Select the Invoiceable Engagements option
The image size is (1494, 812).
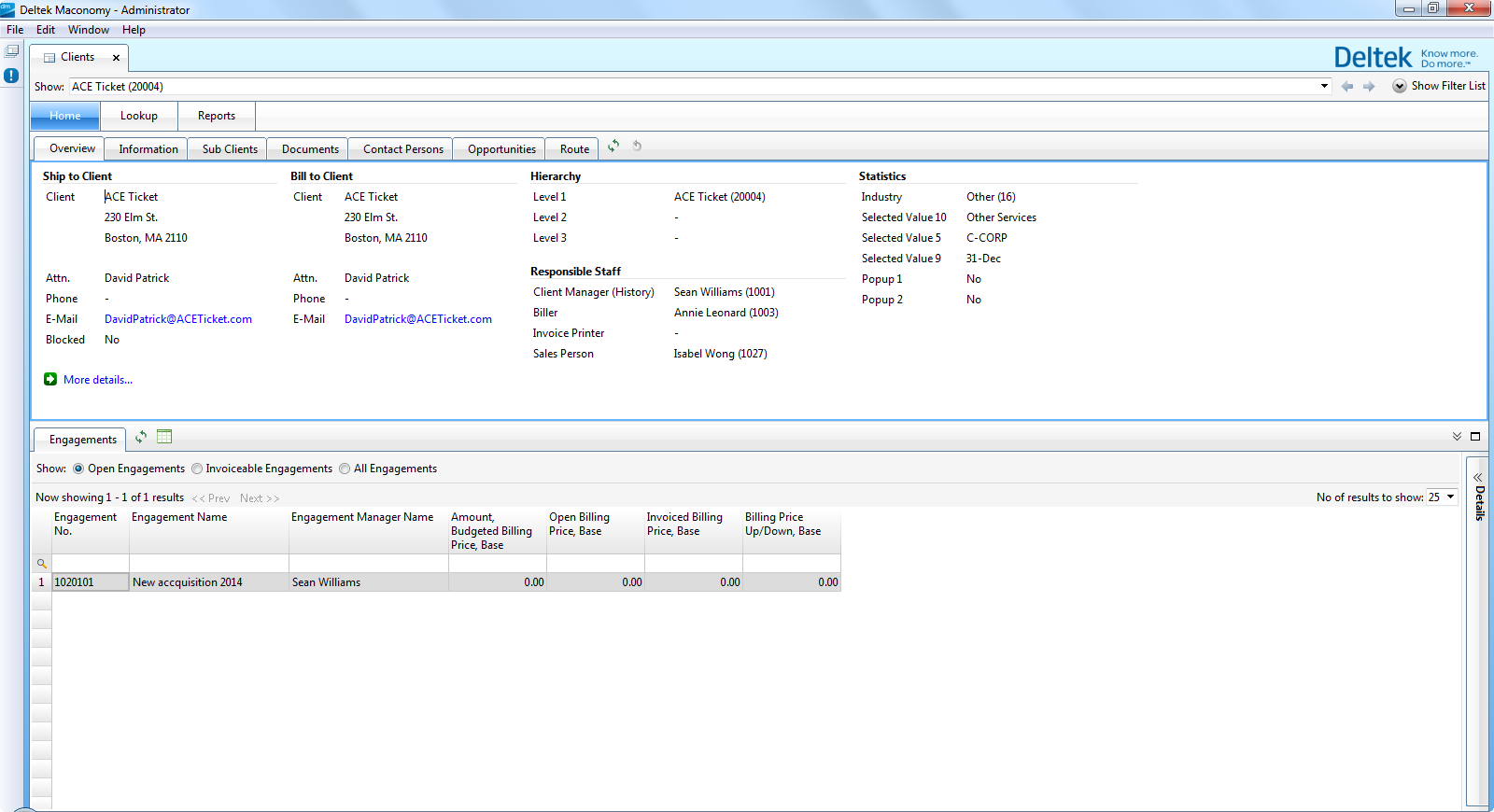(197, 469)
